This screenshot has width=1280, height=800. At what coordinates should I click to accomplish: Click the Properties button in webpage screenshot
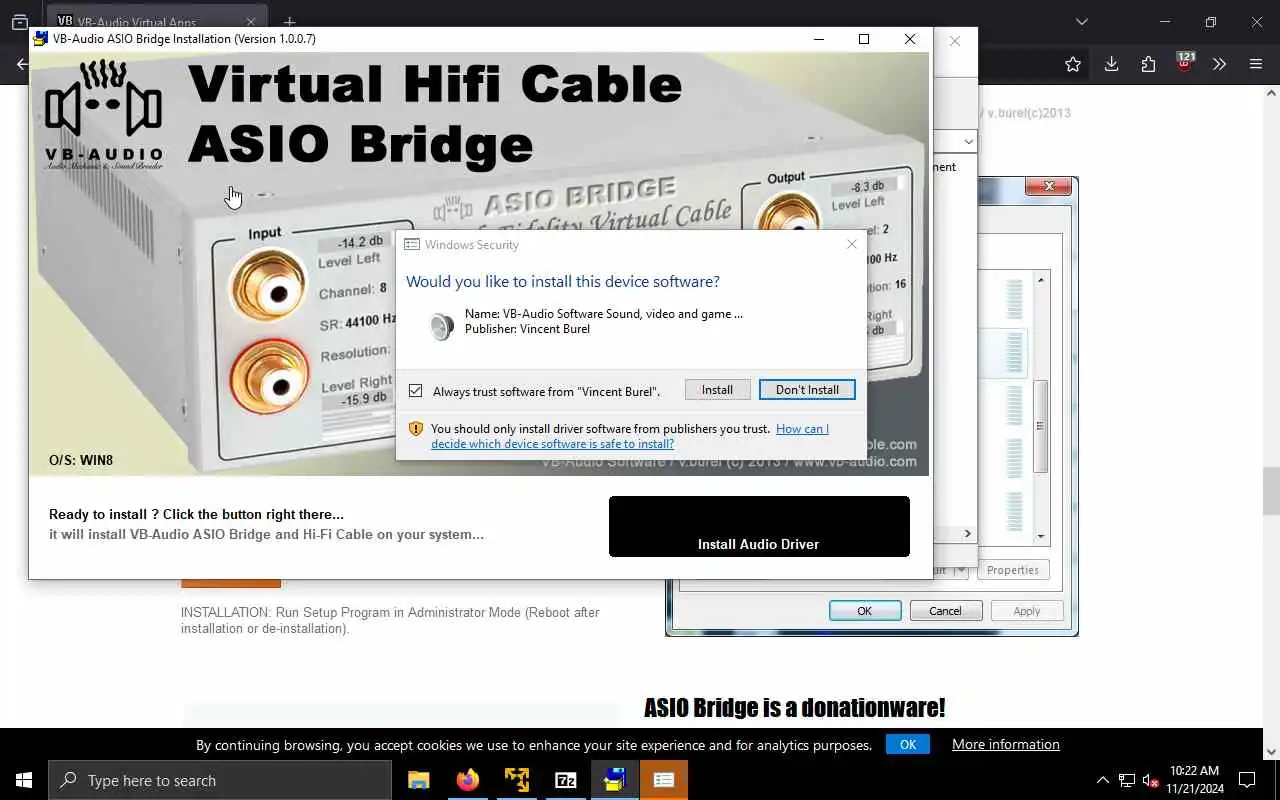[1012, 570]
